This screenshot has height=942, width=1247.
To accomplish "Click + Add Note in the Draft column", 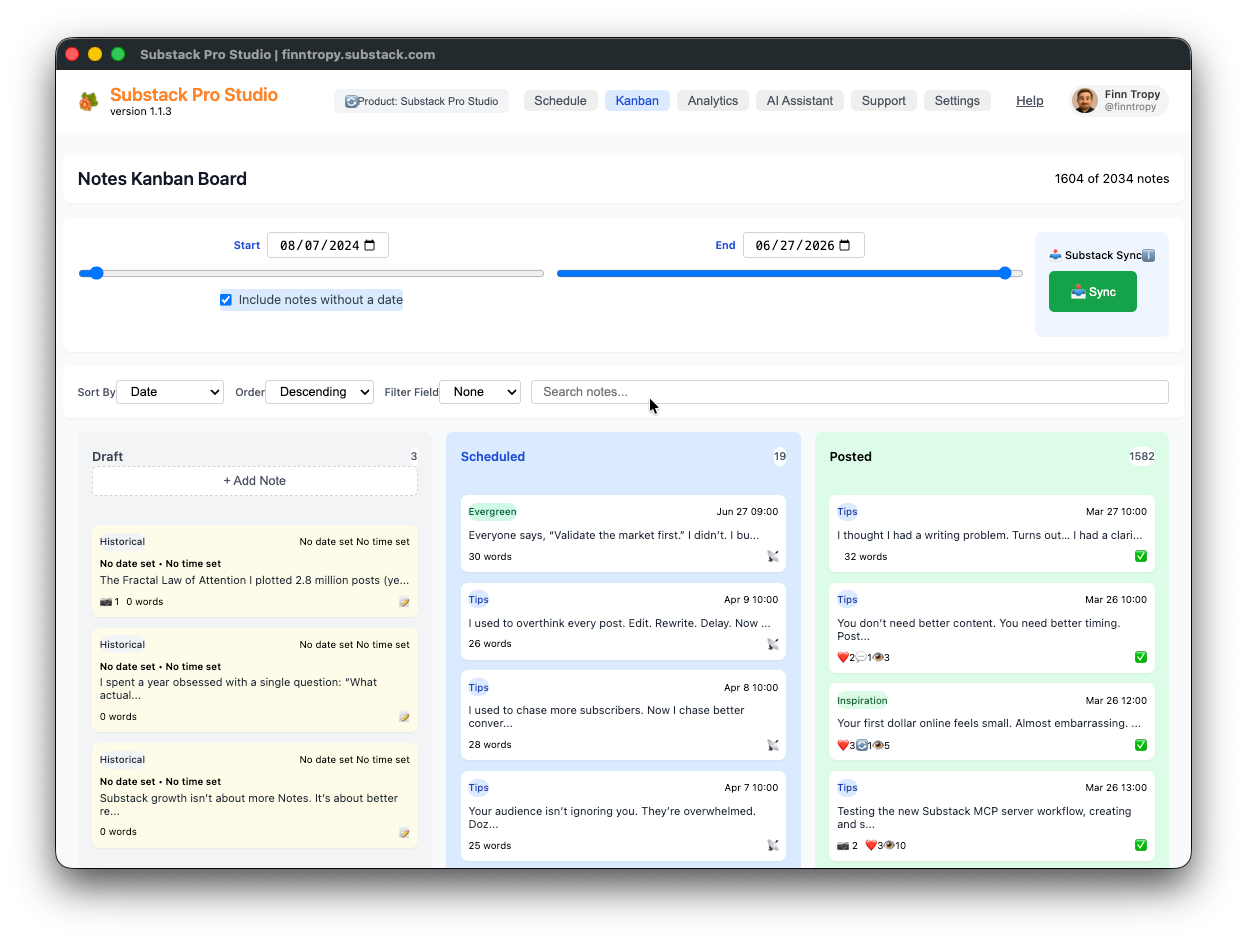I will (x=255, y=481).
